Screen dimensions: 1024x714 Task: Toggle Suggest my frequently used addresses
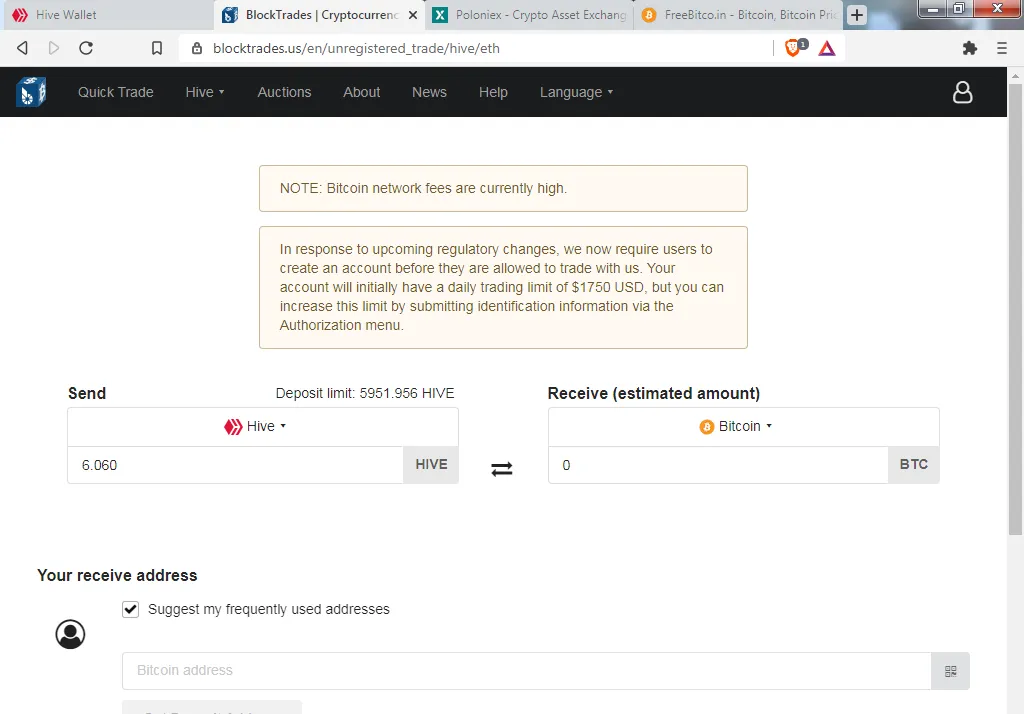coord(131,609)
